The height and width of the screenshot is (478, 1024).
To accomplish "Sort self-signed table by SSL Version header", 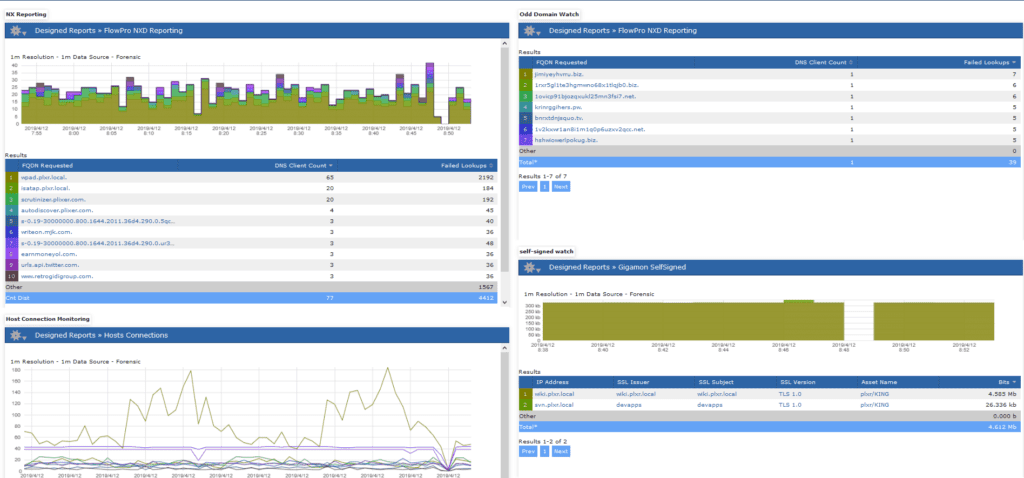I will [797, 382].
